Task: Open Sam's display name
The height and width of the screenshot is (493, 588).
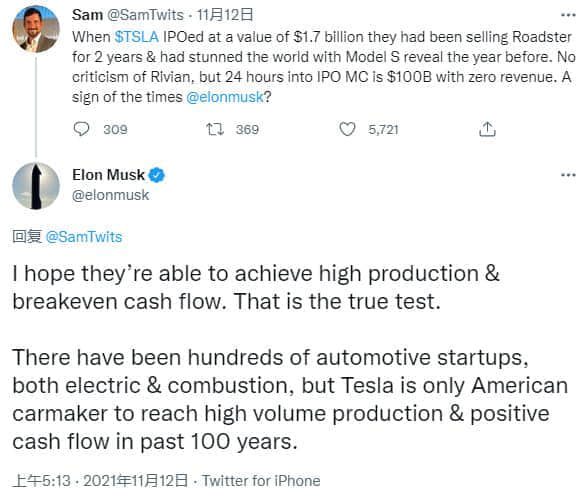Action: (87, 15)
